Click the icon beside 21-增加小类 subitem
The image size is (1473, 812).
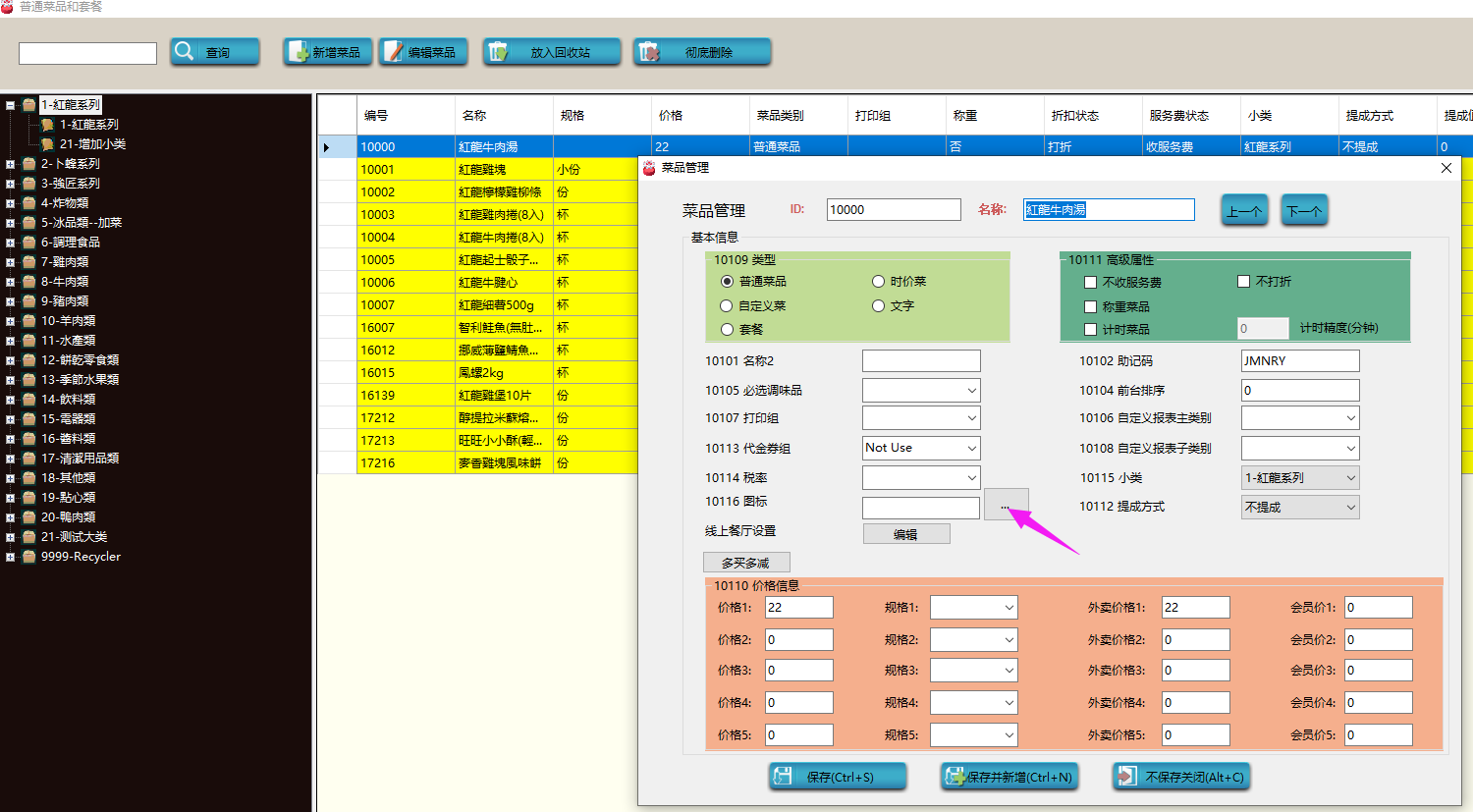47,144
